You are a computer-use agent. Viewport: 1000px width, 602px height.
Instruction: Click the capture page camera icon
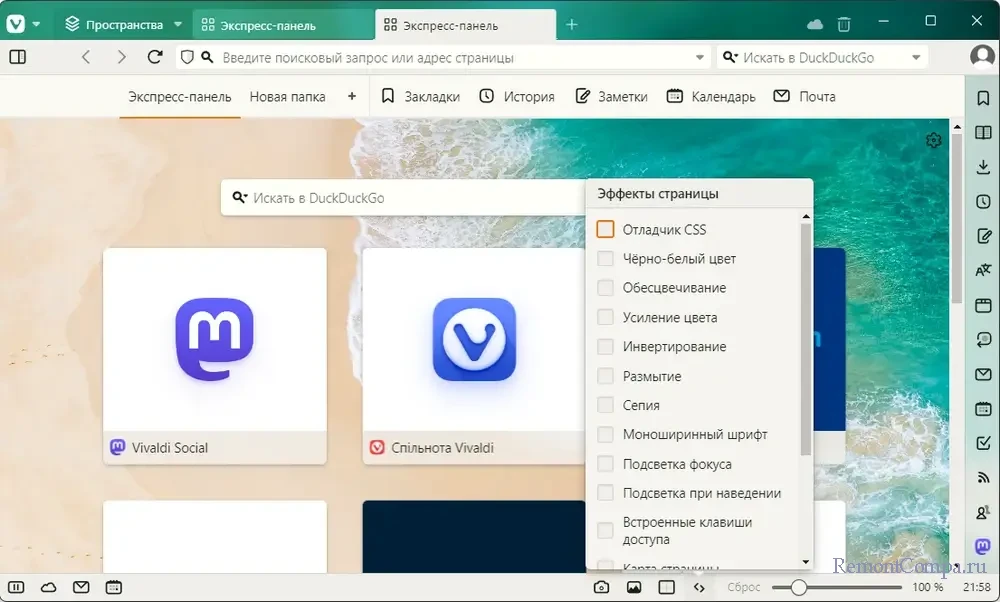pos(601,587)
